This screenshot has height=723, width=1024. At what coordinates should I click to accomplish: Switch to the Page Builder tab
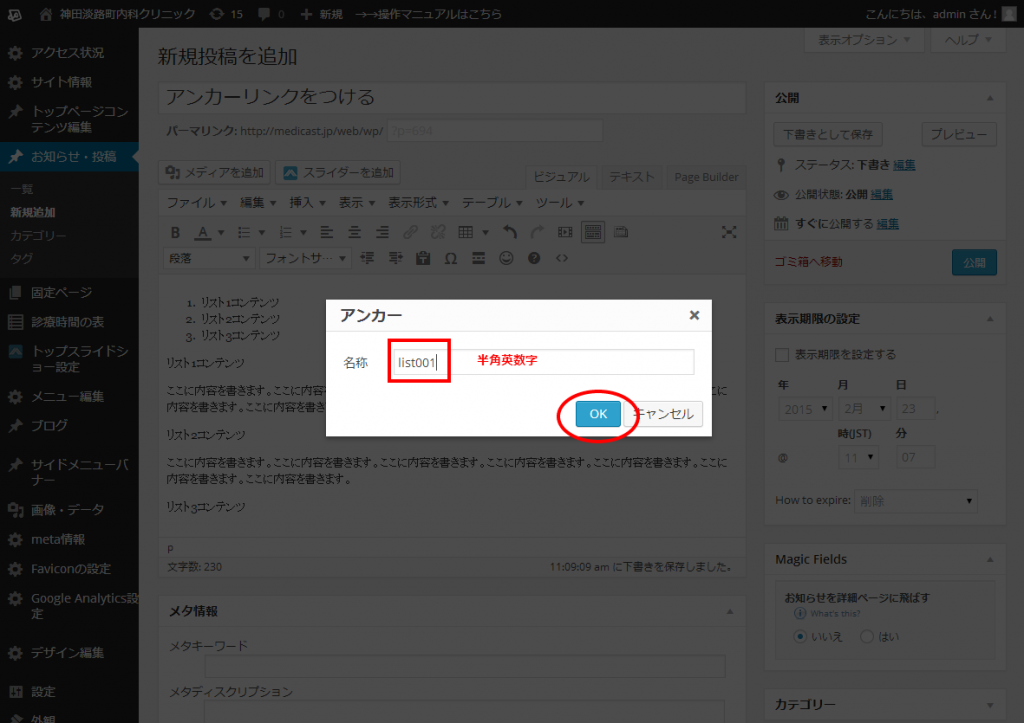click(706, 177)
